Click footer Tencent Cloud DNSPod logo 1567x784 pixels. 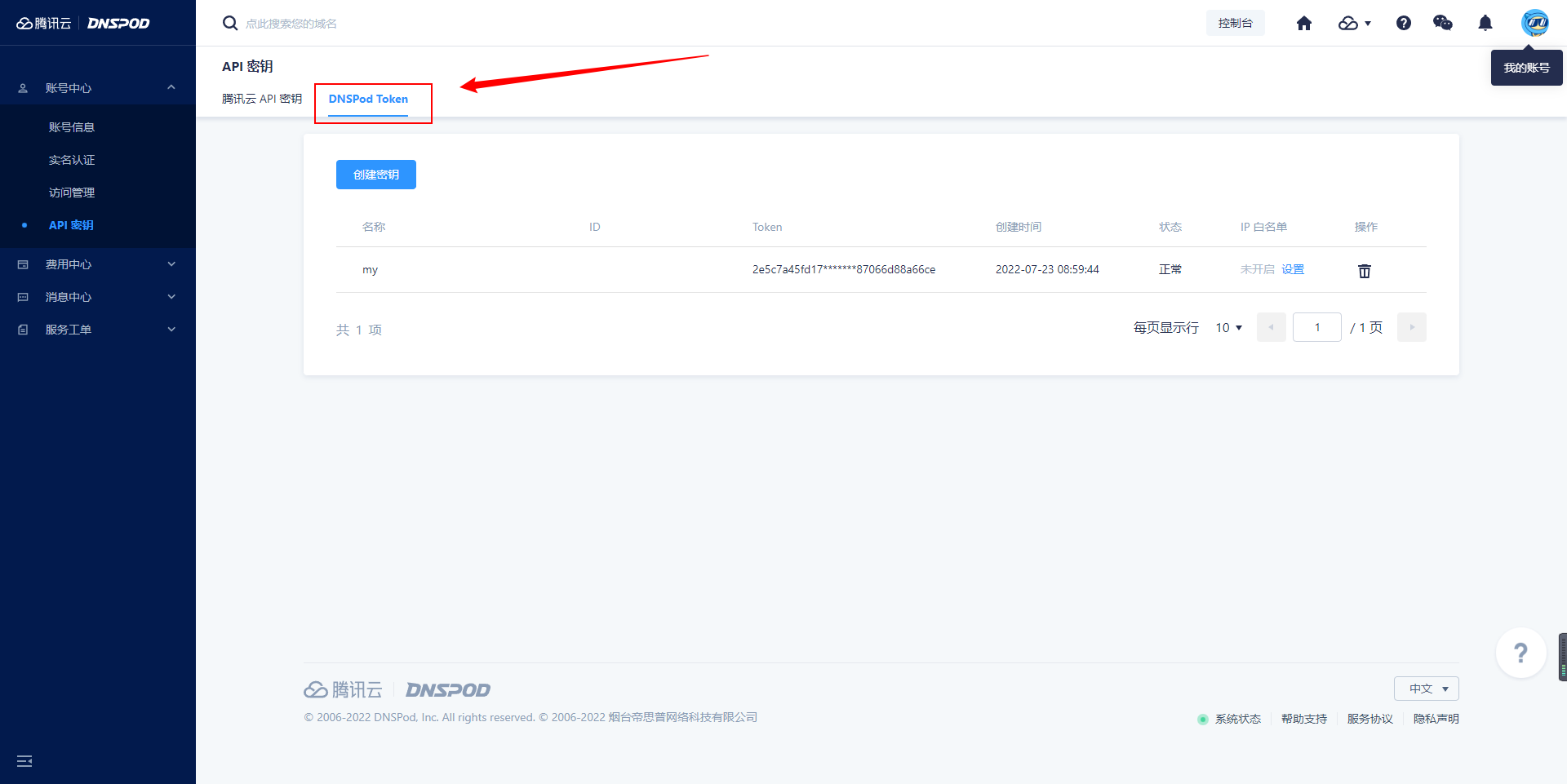pyautogui.click(x=397, y=690)
